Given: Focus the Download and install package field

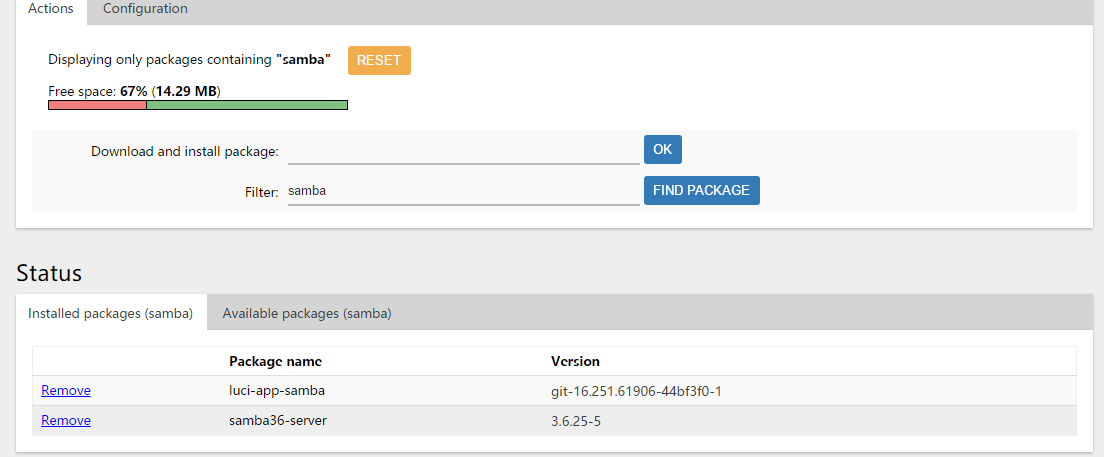Looking at the screenshot, I should point(463,151).
